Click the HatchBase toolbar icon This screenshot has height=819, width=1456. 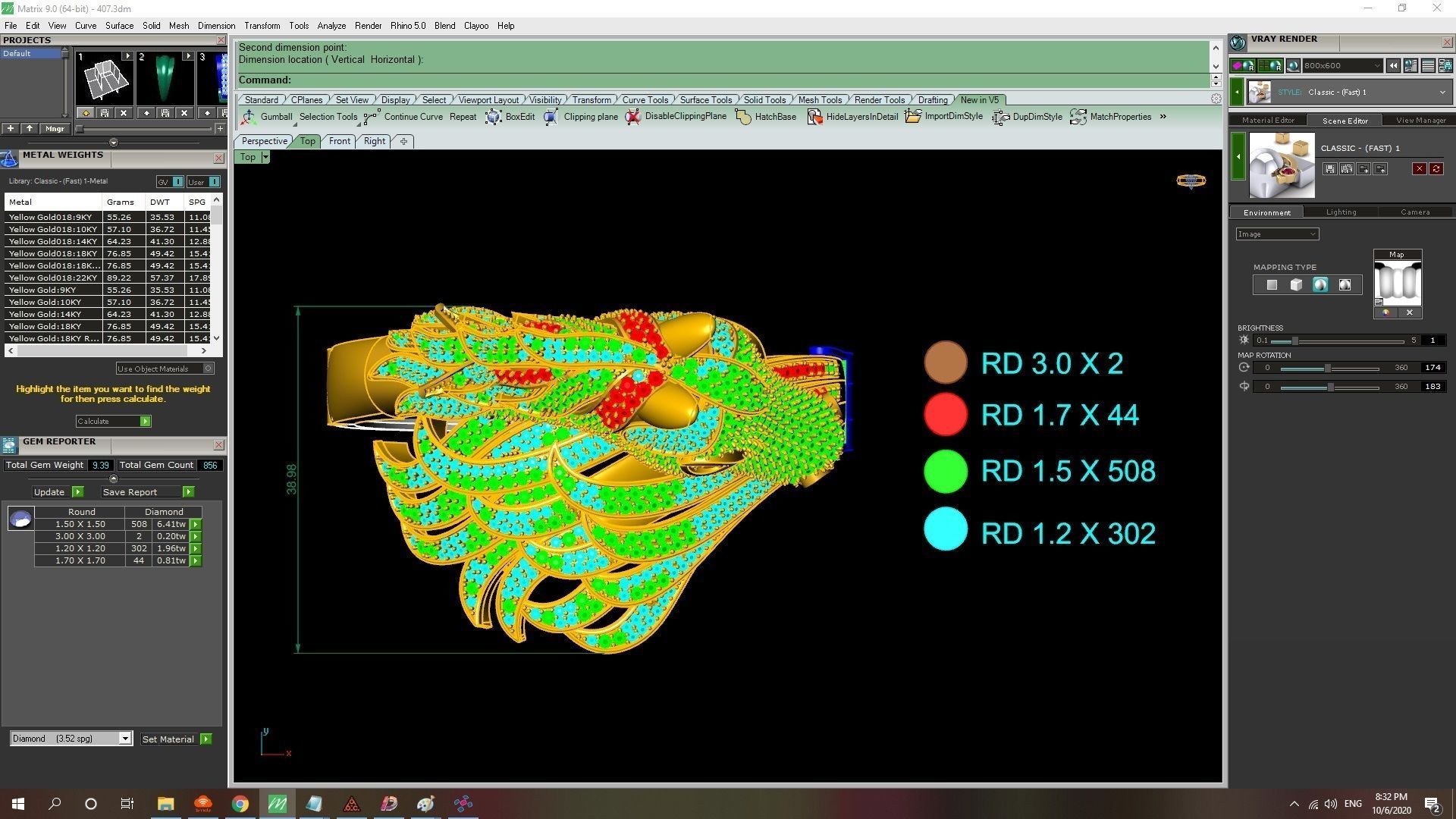(743, 117)
